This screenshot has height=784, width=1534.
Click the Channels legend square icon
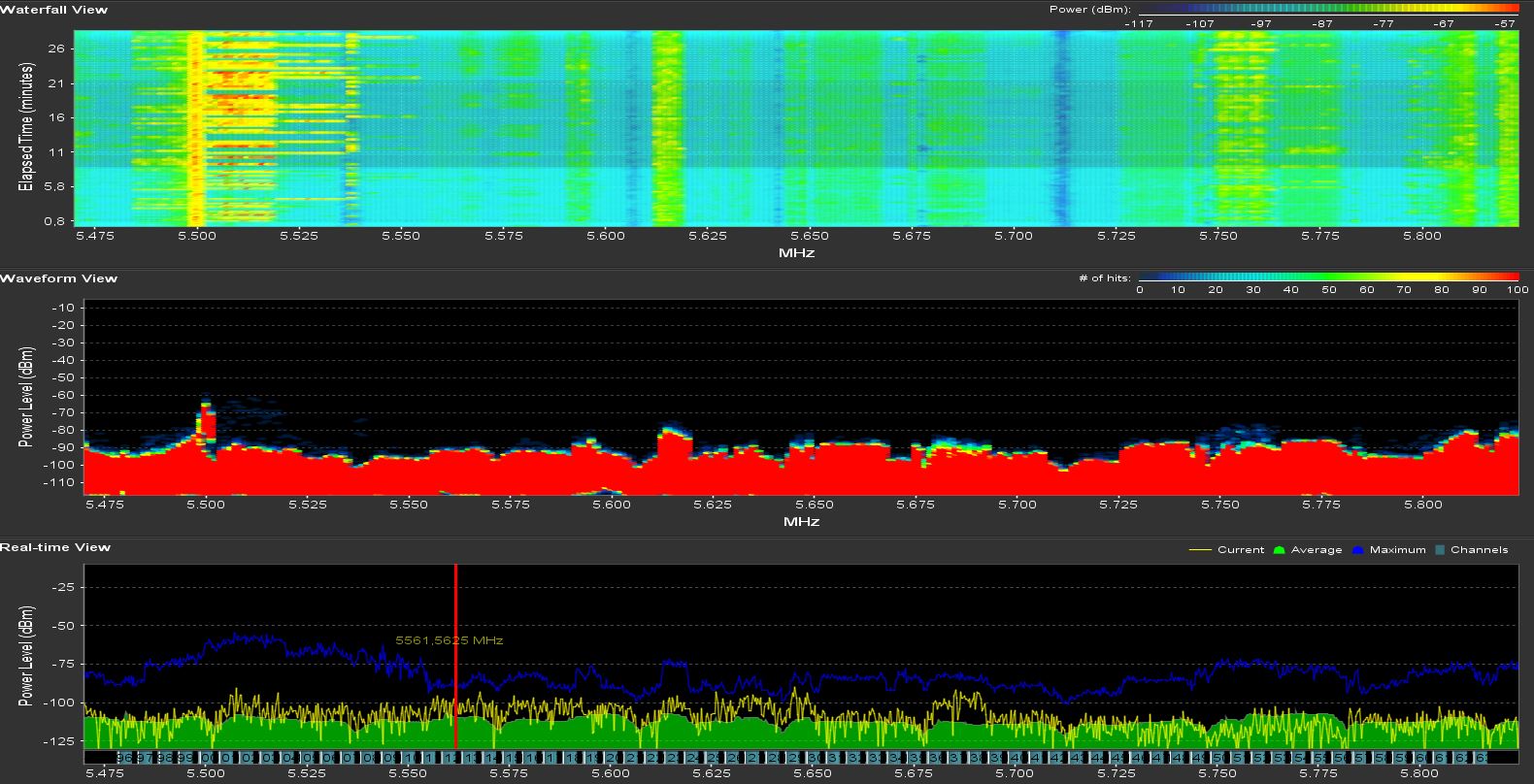point(1440,550)
